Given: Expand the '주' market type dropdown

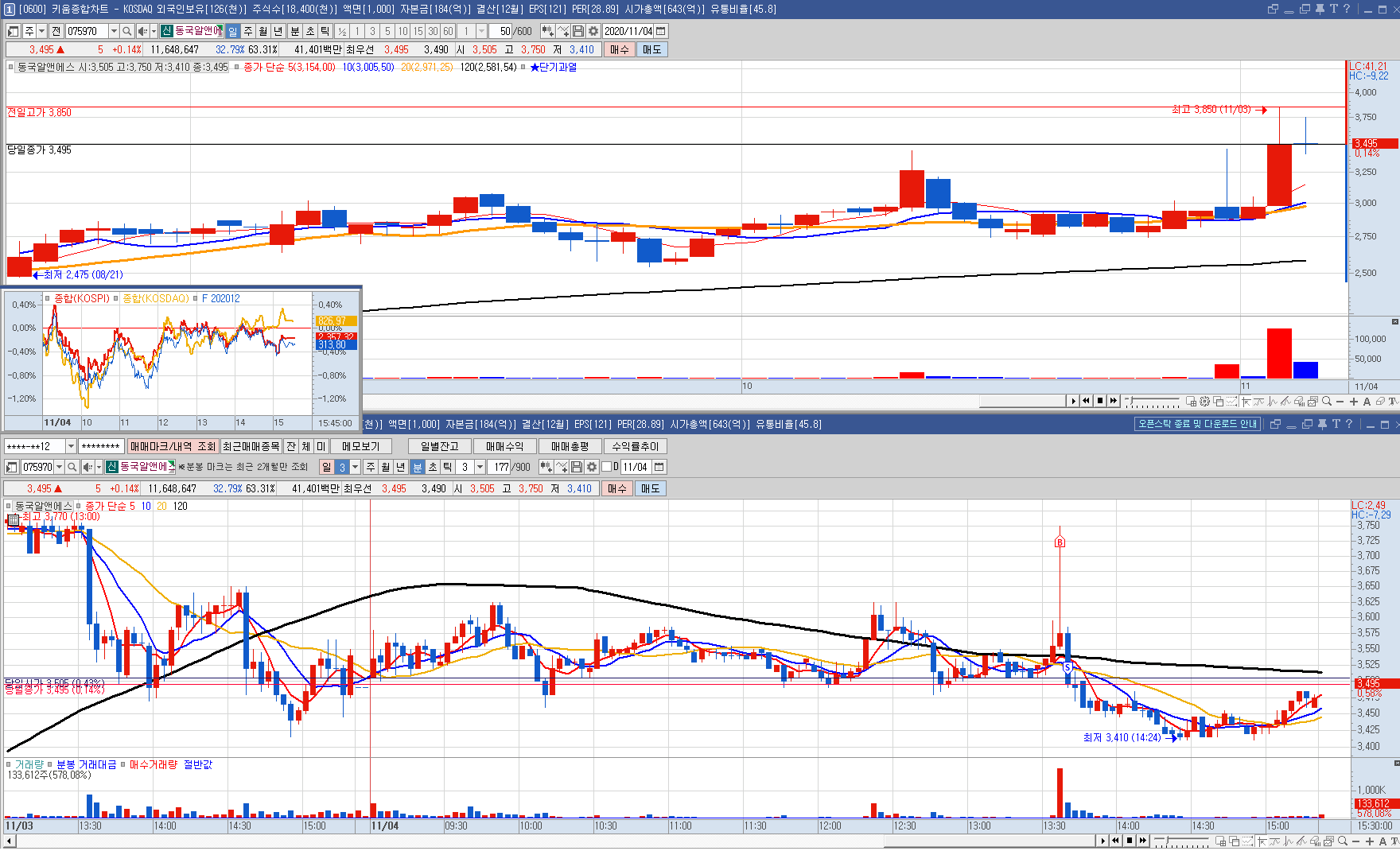Looking at the screenshot, I should pyautogui.click(x=42, y=31).
